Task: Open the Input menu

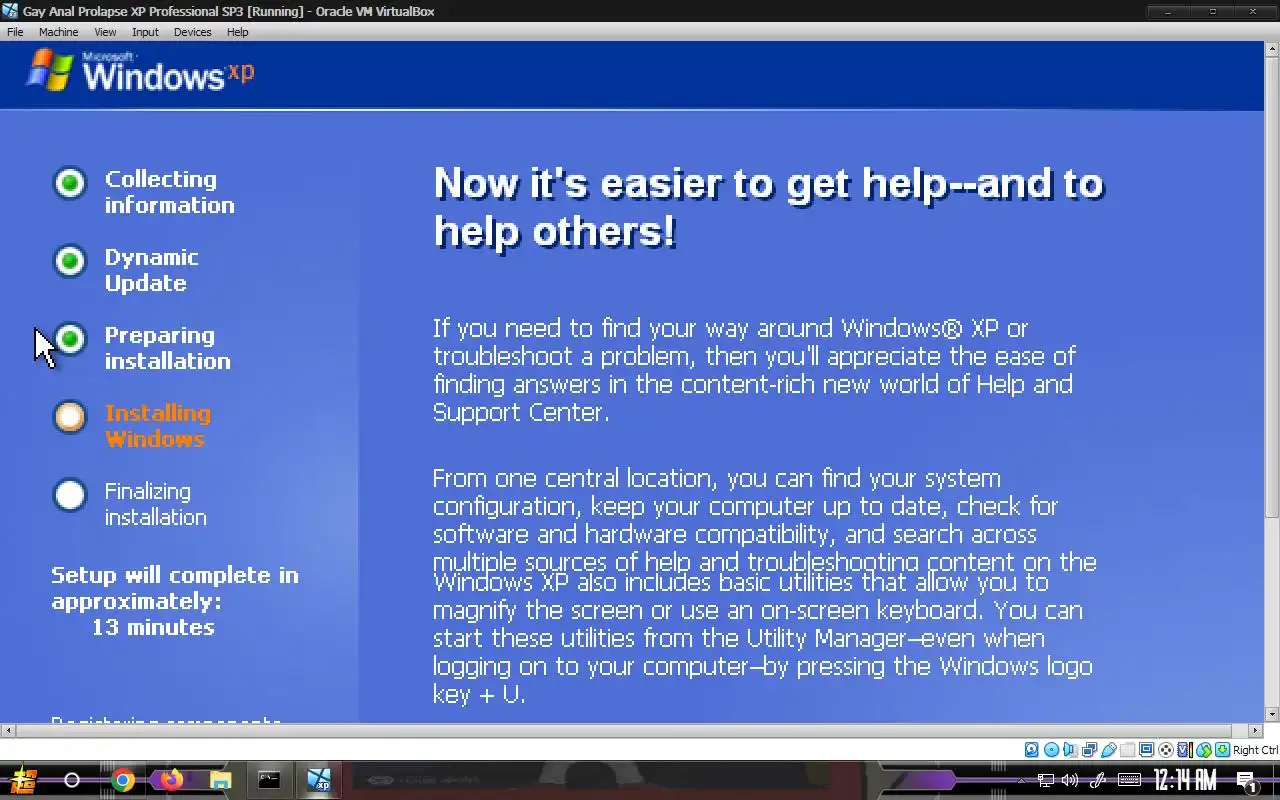Action: point(145,32)
